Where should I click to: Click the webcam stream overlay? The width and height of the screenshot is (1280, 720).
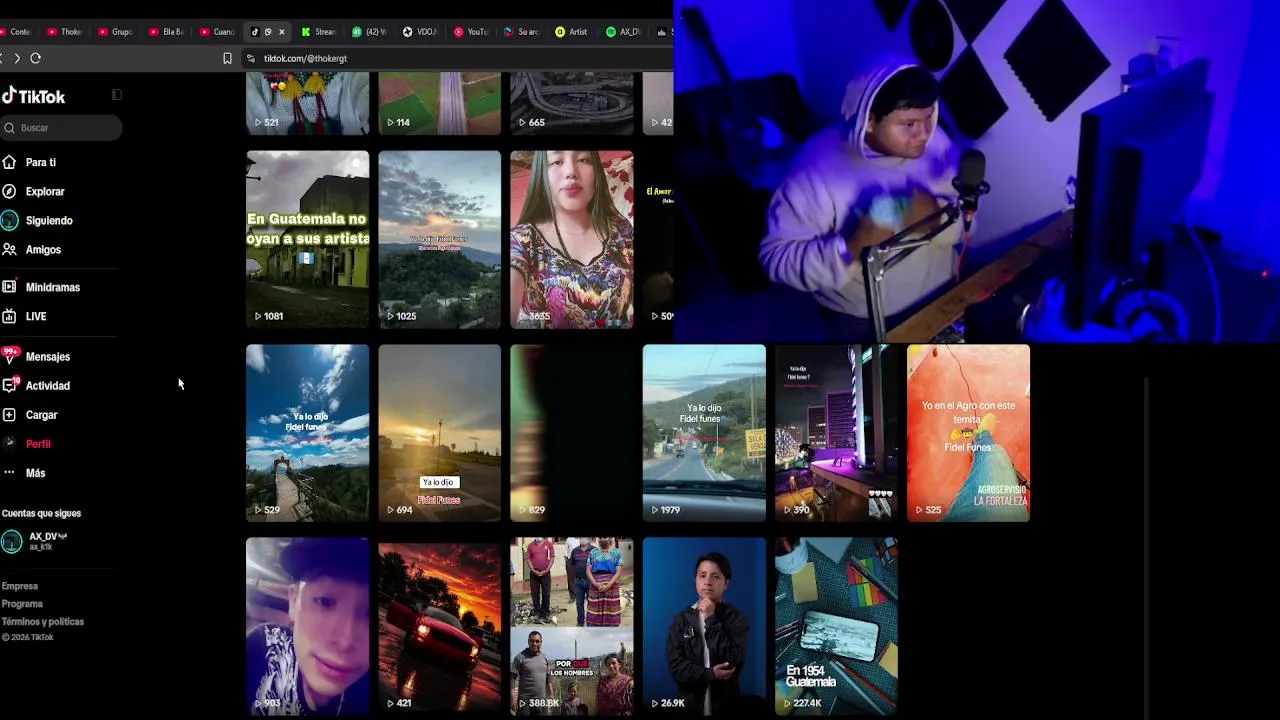tap(977, 171)
